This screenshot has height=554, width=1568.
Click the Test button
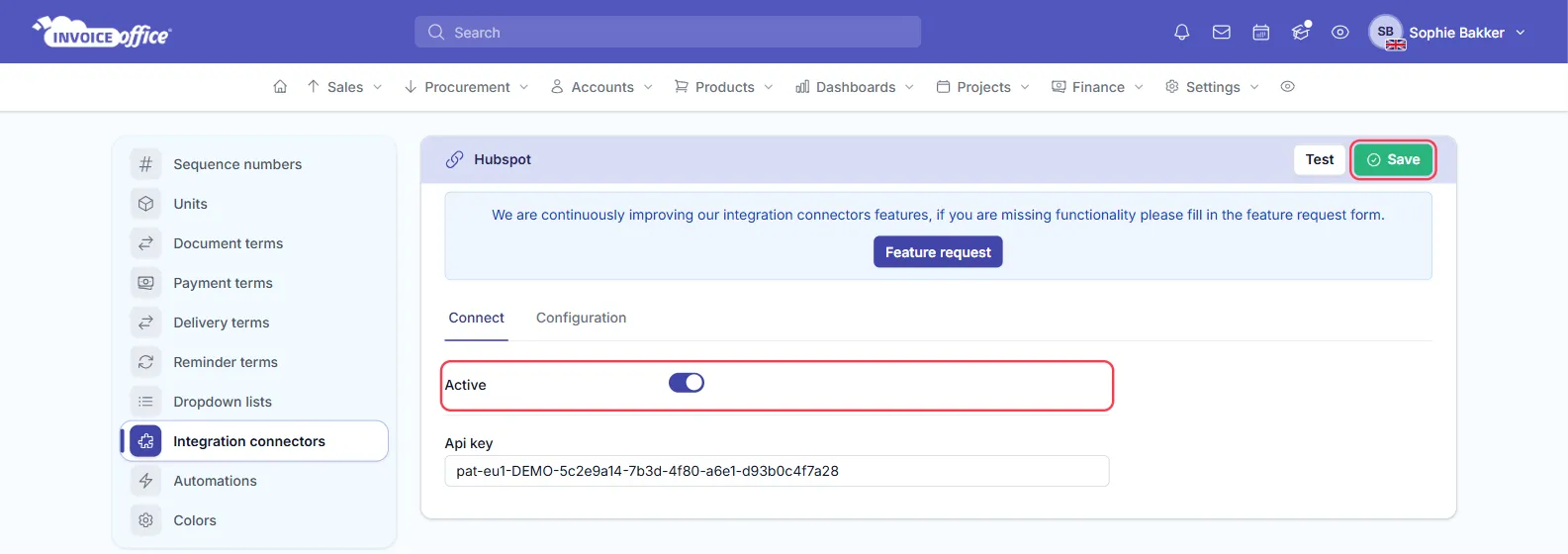[x=1320, y=159]
